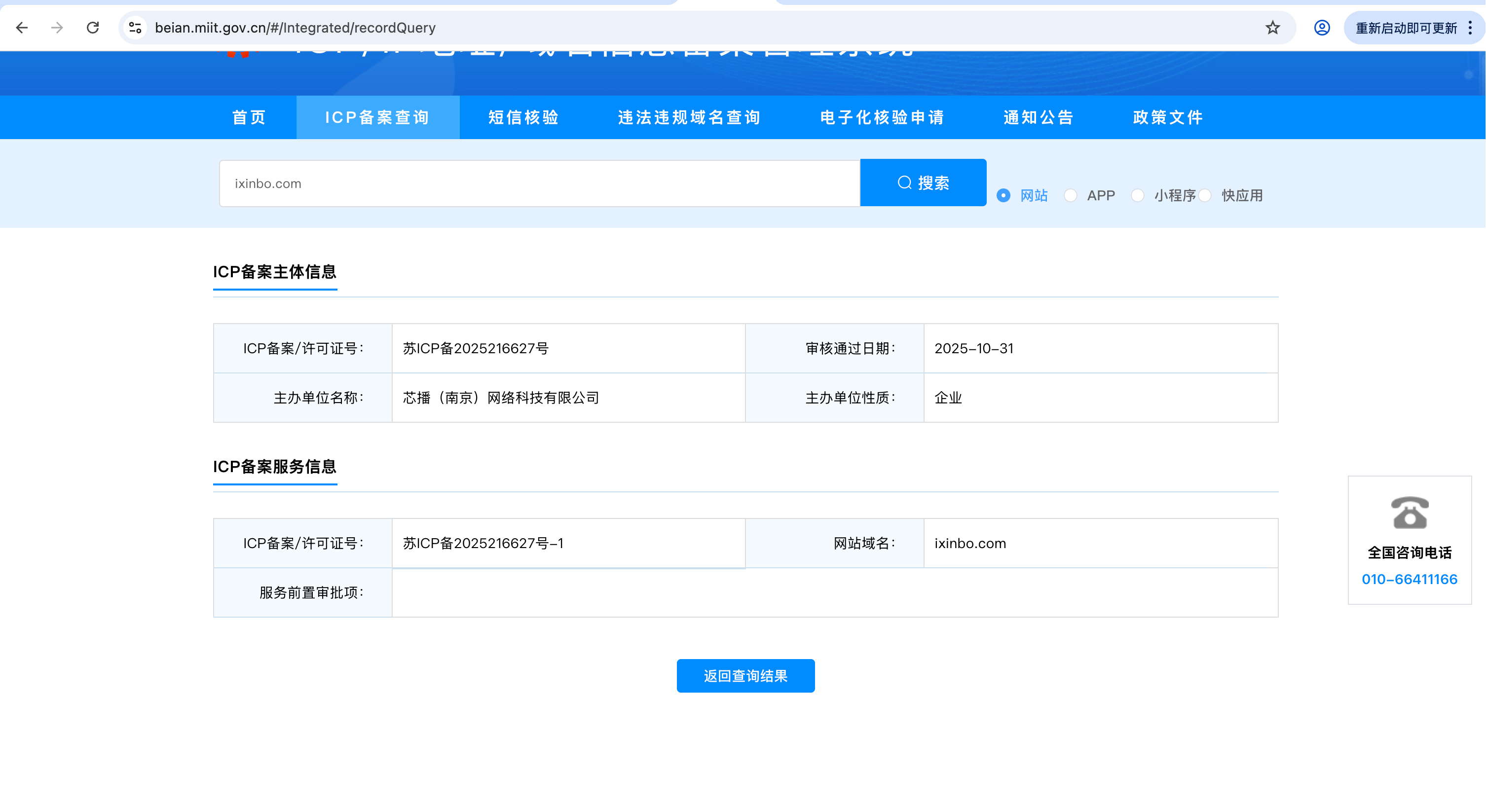Select the 小程序 radio button

pyautogui.click(x=1137, y=195)
